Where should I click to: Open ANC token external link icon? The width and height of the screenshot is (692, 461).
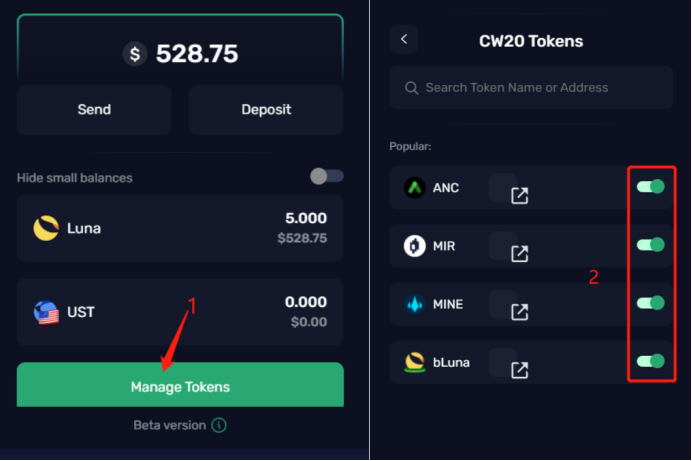pyautogui.click(x=519, y=195)
